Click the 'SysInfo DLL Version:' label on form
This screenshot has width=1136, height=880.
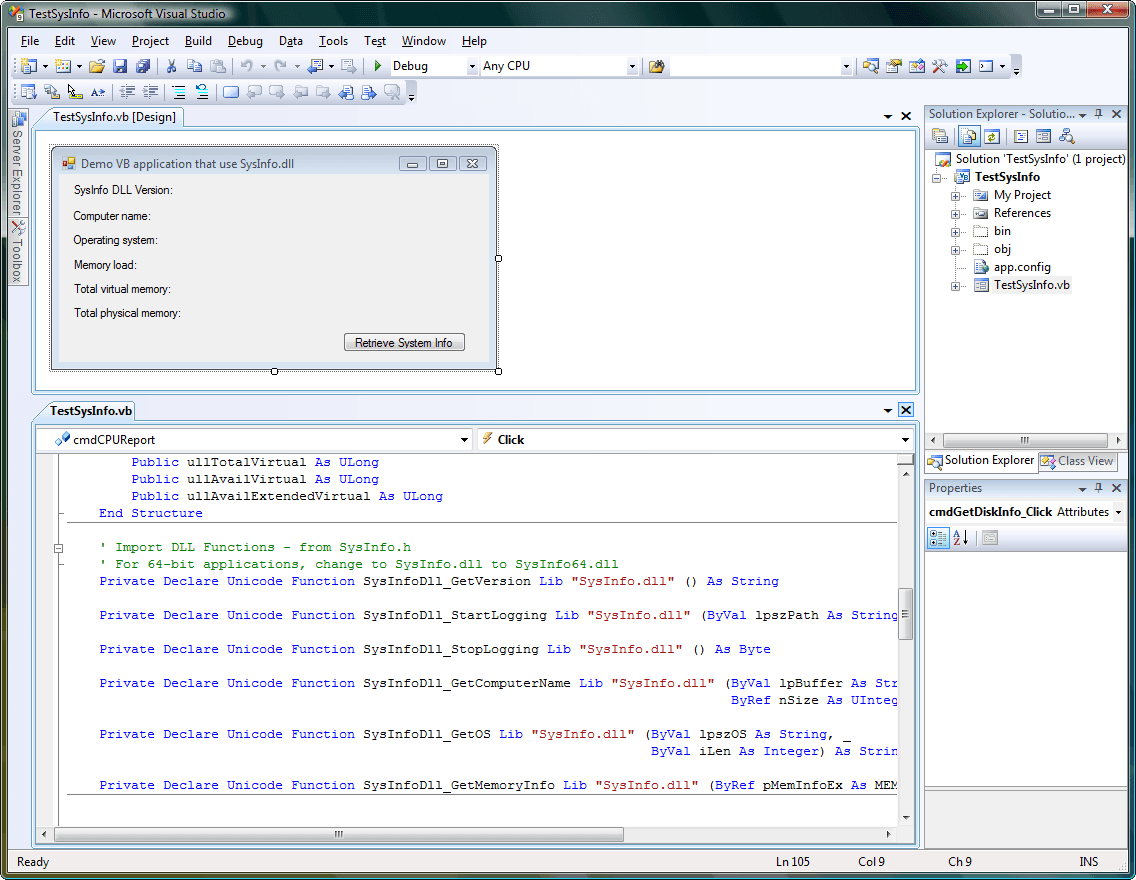[123, 190]
